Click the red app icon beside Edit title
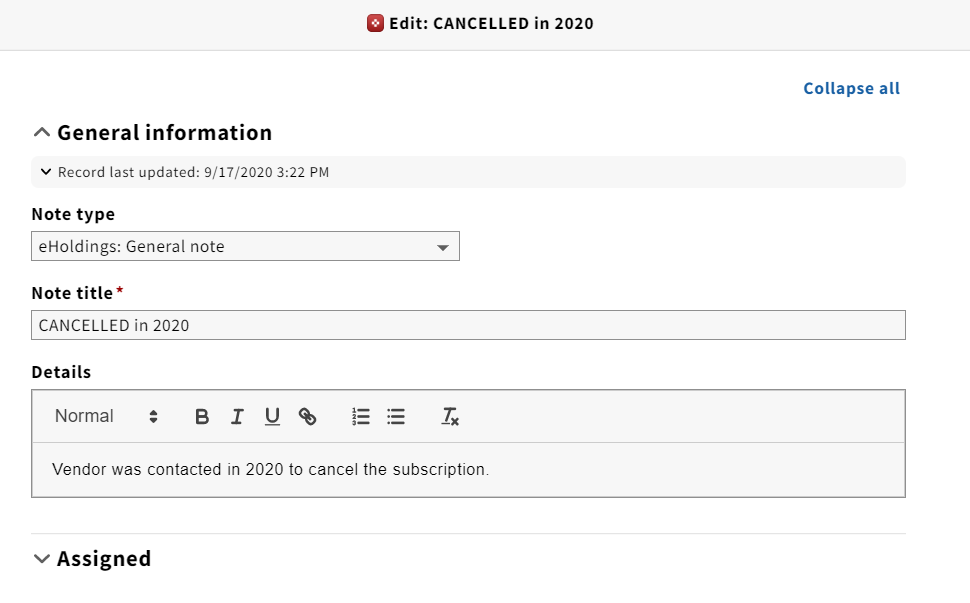Screen dimensions: 970x603 (375, 24)
